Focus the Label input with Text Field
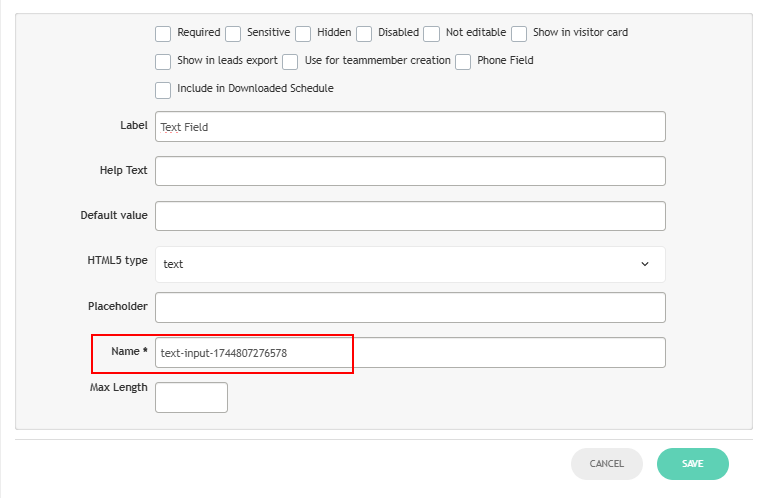This screenshot has height=498, width=767. click(x=410, y=127)
